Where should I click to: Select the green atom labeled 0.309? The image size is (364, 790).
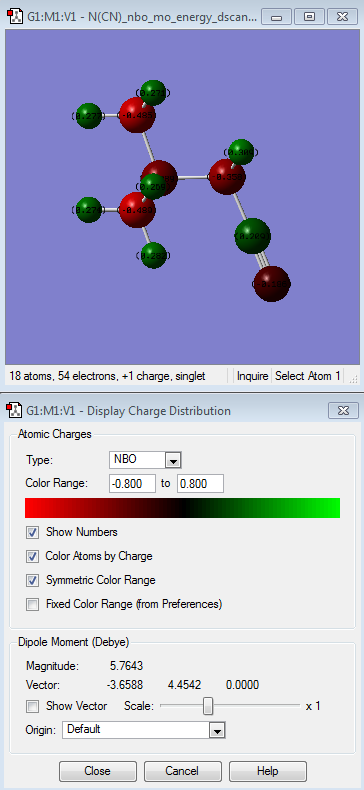(241, 152)
